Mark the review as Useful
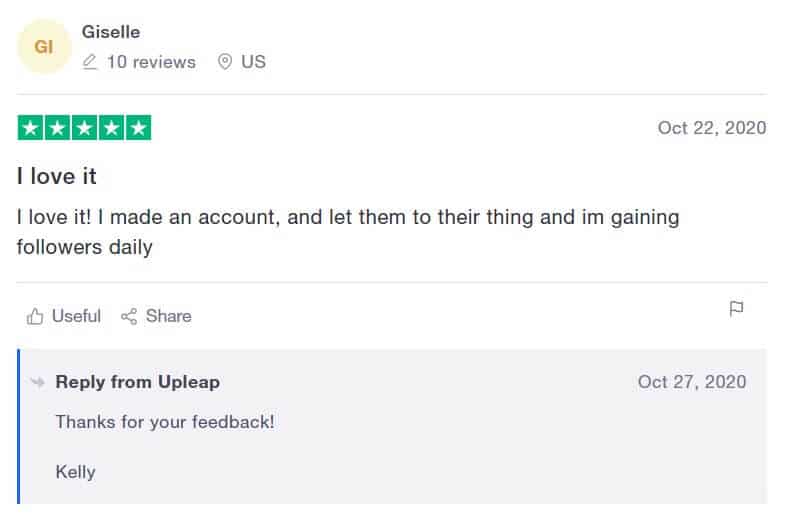 76,316
